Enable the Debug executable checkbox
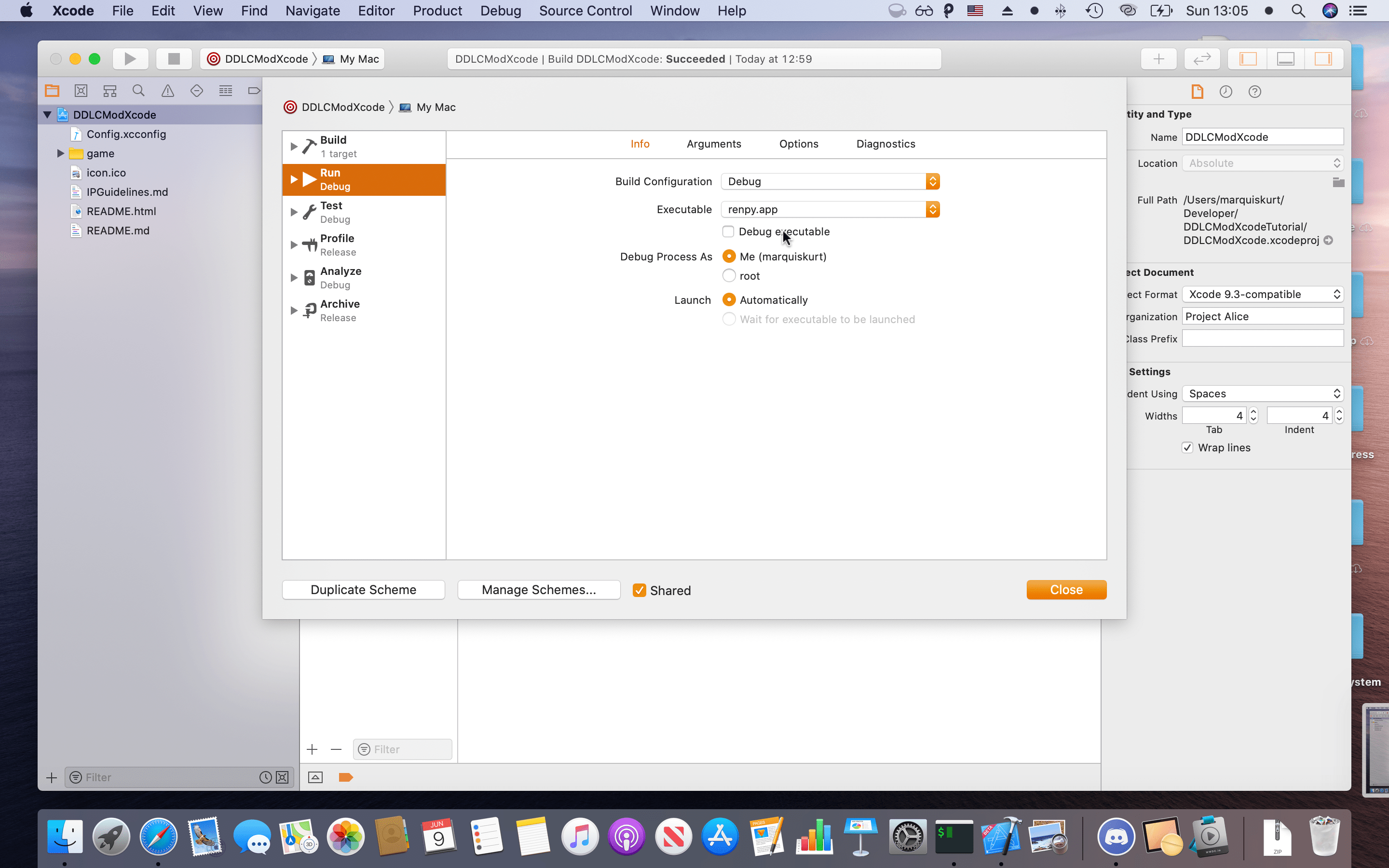The image size is (1389, 868). point(728,231)
